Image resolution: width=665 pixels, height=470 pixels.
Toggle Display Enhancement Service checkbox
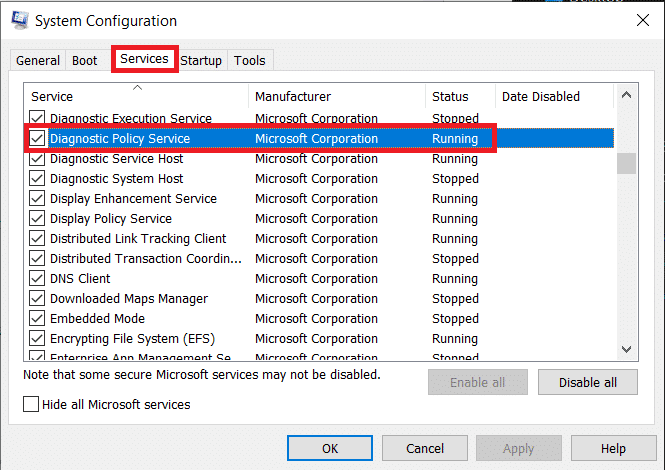coord(37,199)
